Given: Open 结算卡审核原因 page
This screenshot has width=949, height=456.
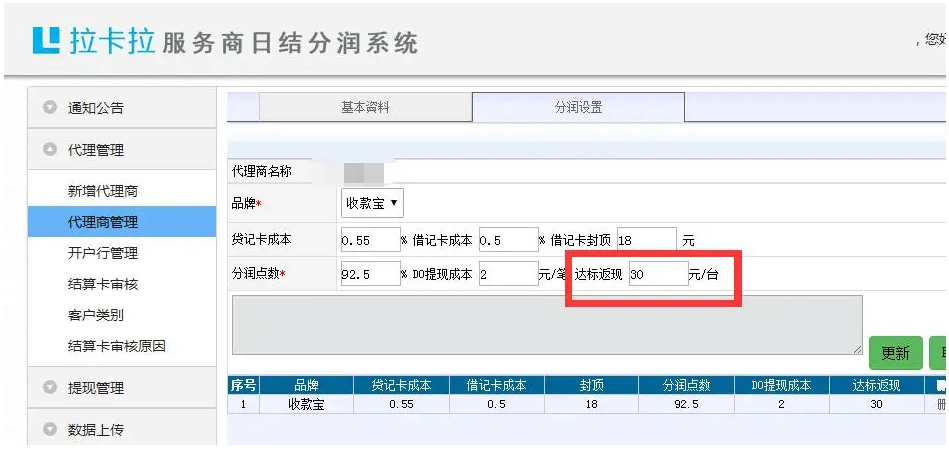Looking at the screenshot, I should (x=117, y=346).
